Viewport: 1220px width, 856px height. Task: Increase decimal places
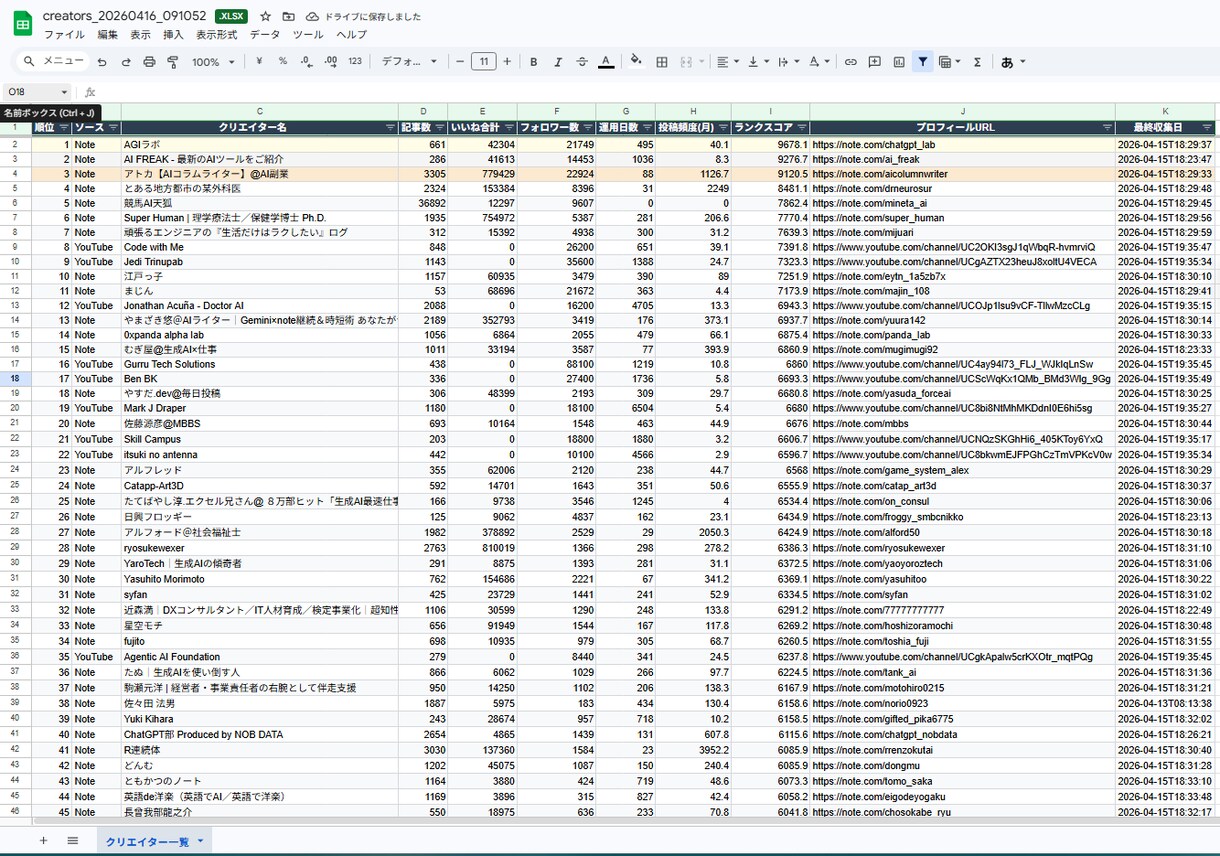click(331, 62)
